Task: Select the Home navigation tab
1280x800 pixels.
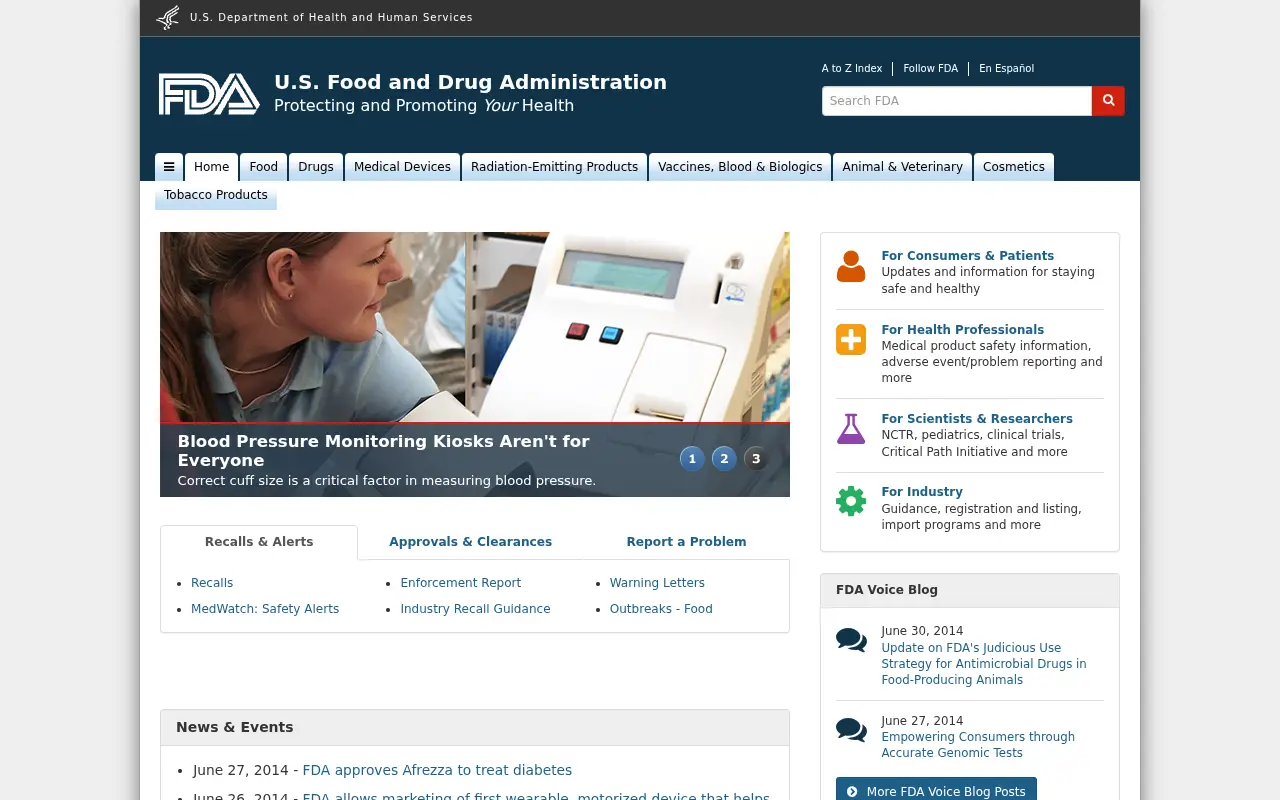Action: point(212,167)
